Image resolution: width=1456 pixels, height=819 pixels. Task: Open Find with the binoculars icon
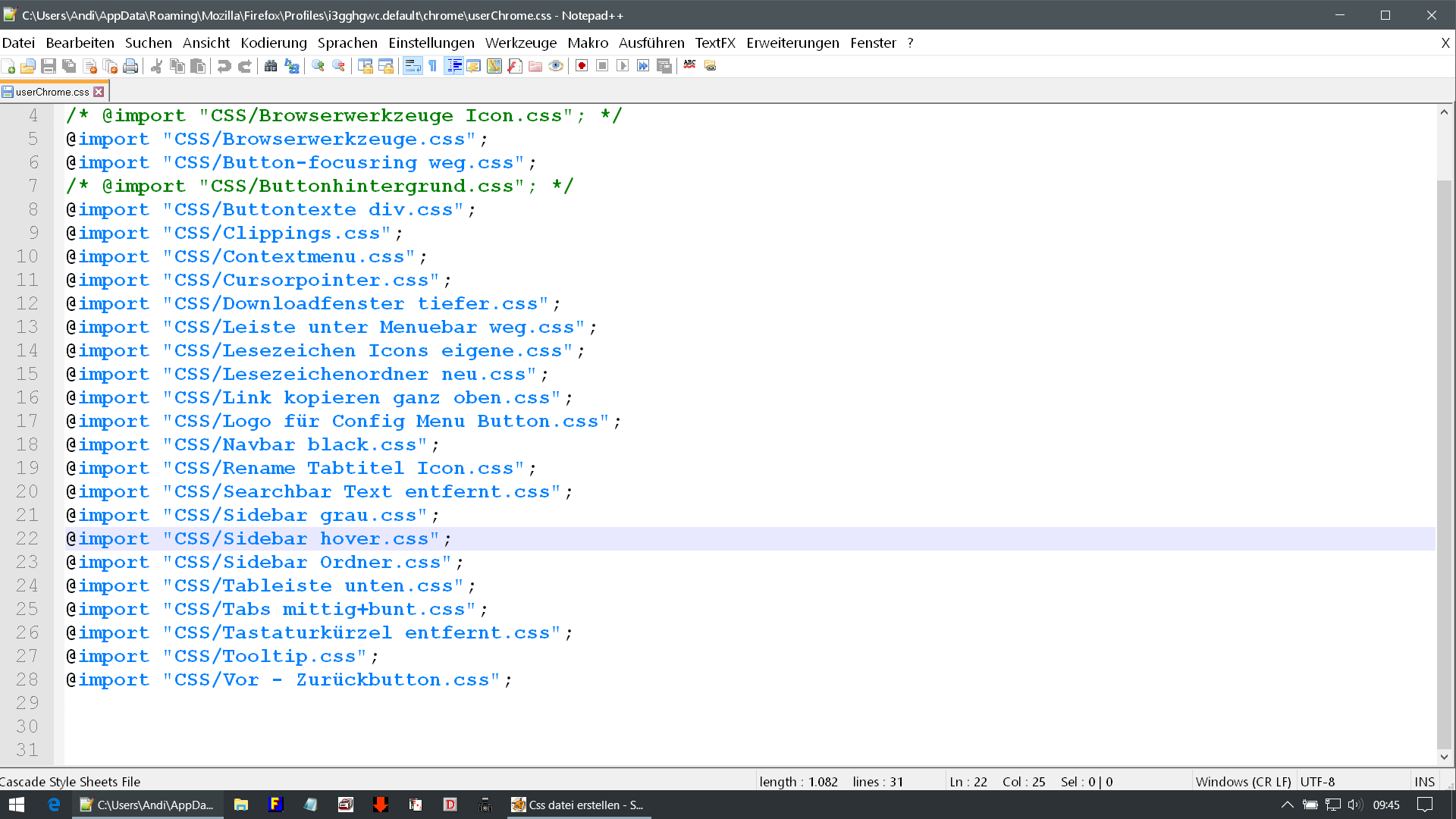pos(271,67)
